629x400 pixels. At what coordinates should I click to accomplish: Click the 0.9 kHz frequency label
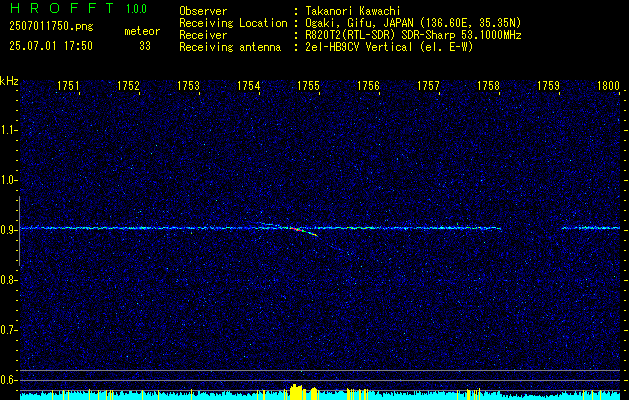coord(8,230)
